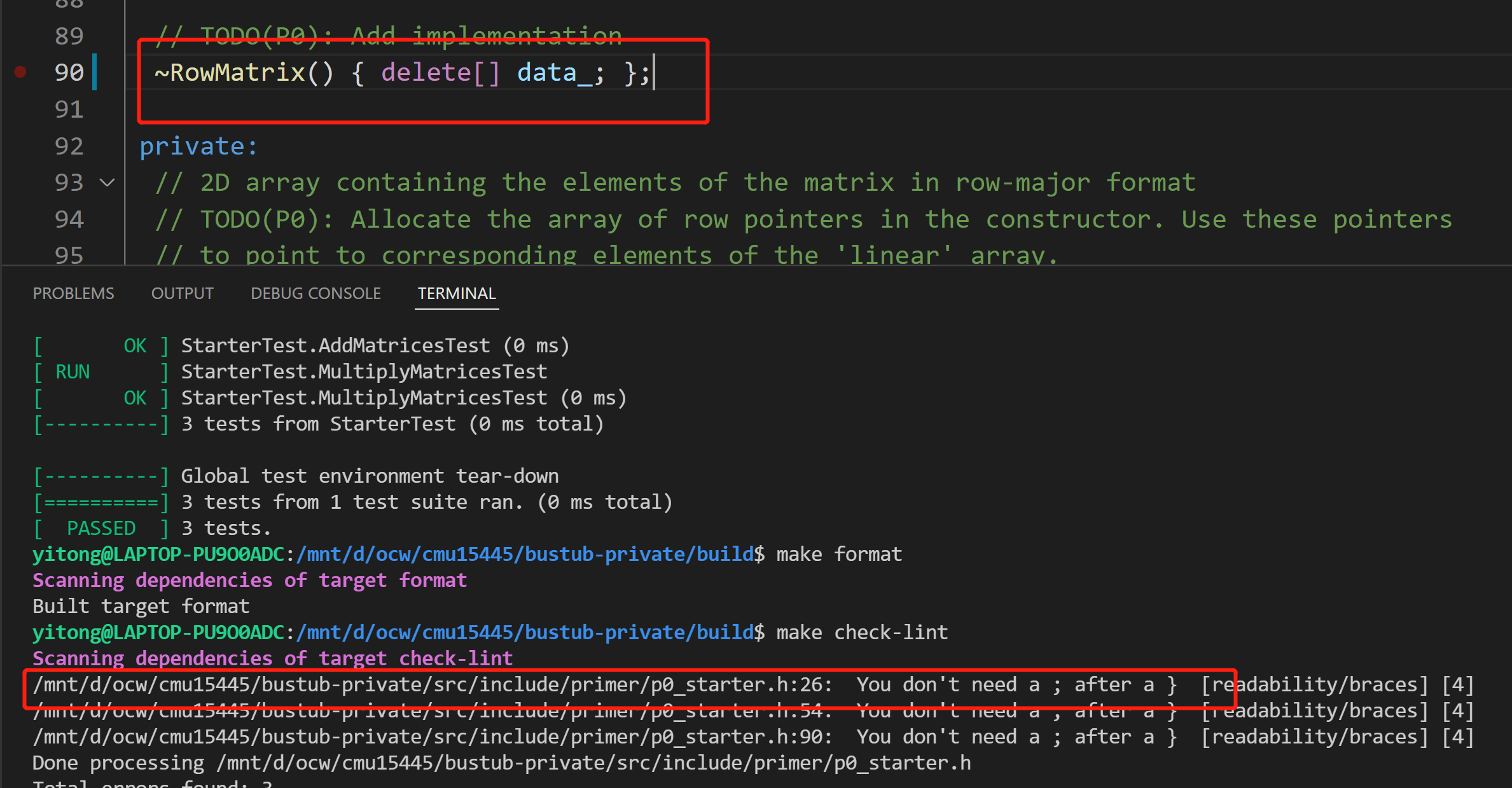Grab the divider between editor and panel
Image resolution: width=1512 pixels, height=788 pixels.
756,265
